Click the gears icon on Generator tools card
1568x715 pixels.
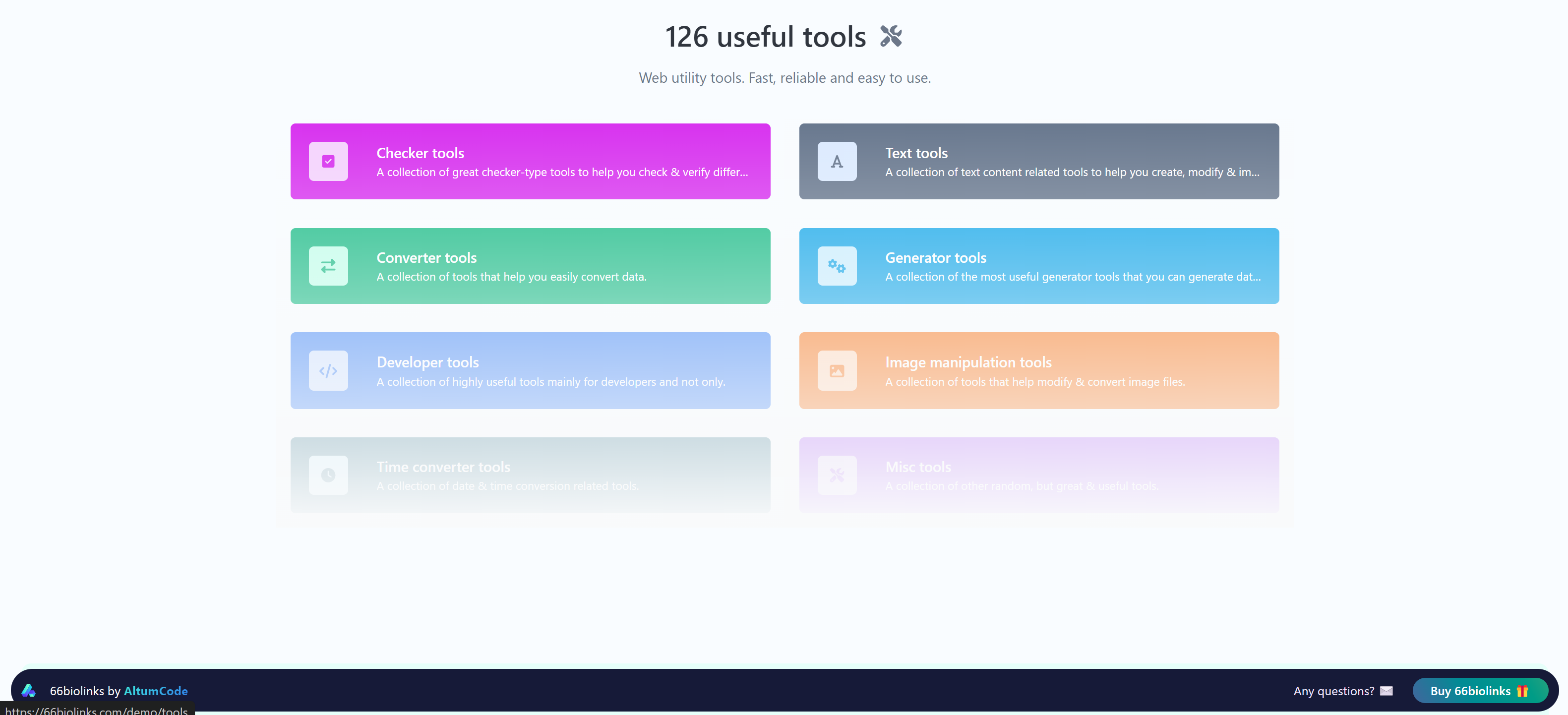837,266
